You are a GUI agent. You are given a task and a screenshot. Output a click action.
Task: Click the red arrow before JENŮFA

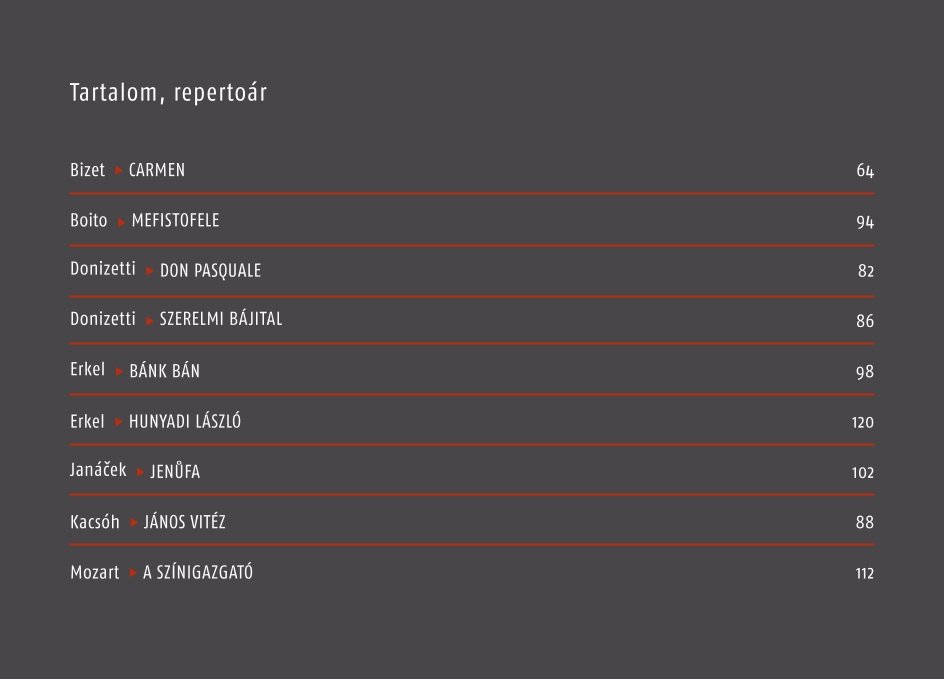click(140, 472)
